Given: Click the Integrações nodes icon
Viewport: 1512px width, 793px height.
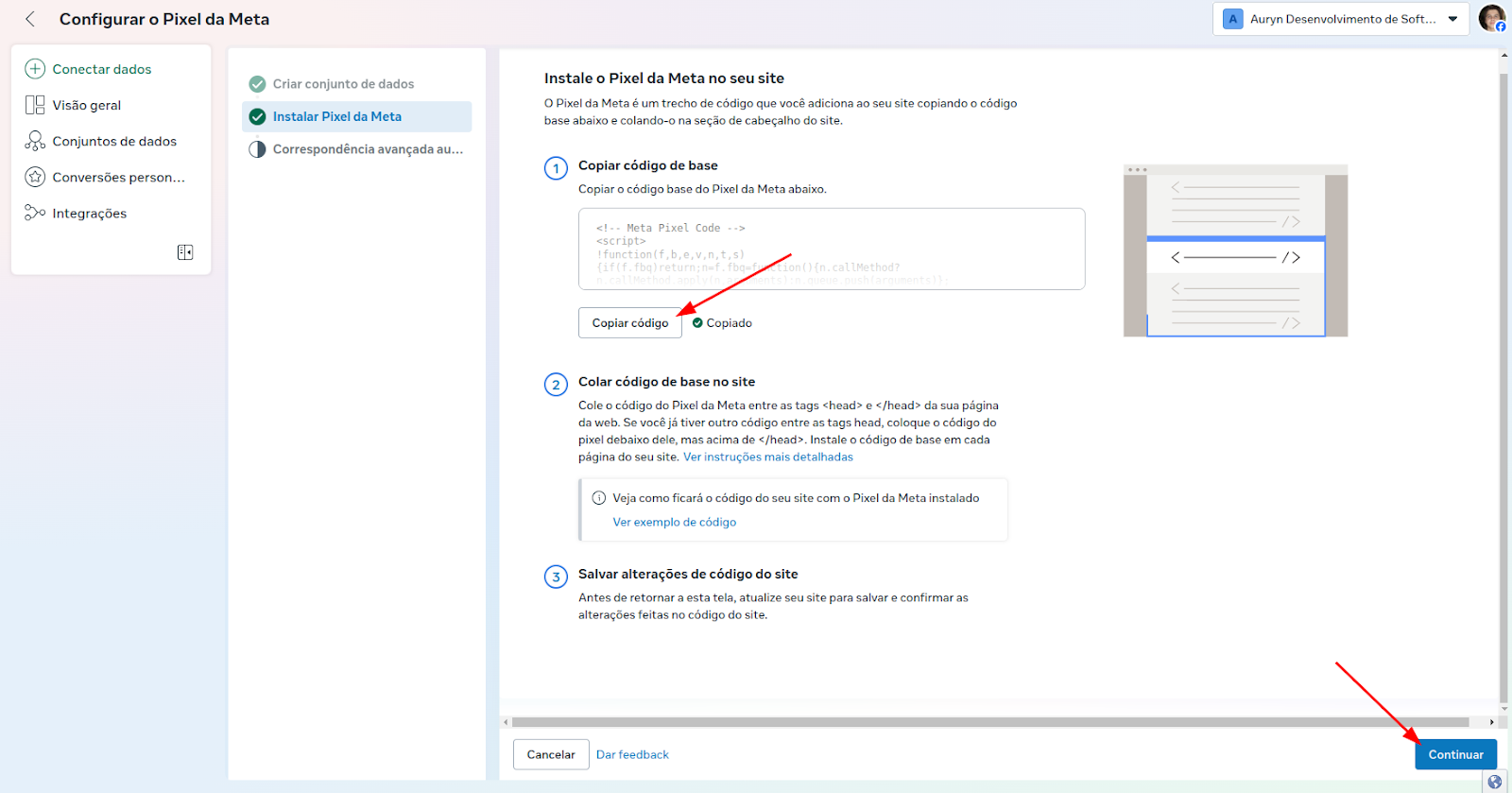Looking at the screenshot, I should click(35, 213).
